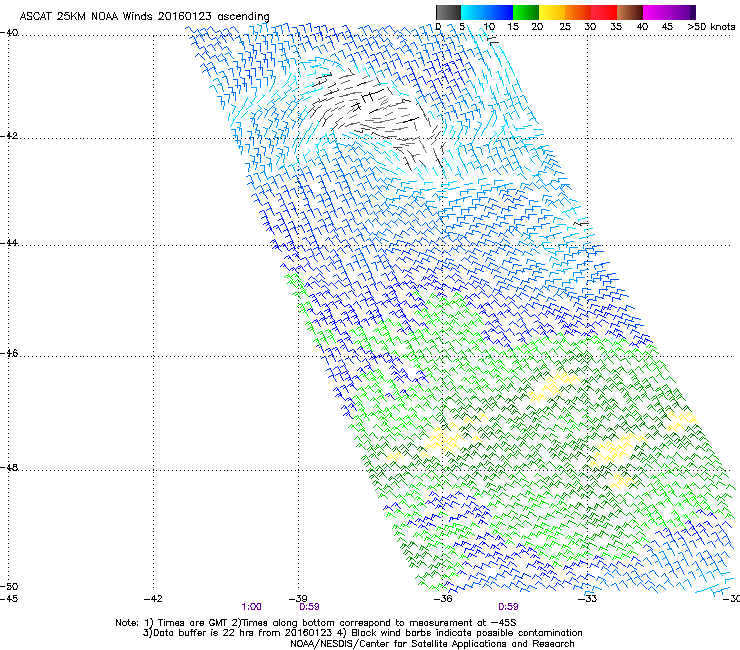This screenshot has width=740, height=650.
Task: Click the chart title 'ASCAT 25KM NOAA Winds 20160123 ascending'
Action: [144, 16]
